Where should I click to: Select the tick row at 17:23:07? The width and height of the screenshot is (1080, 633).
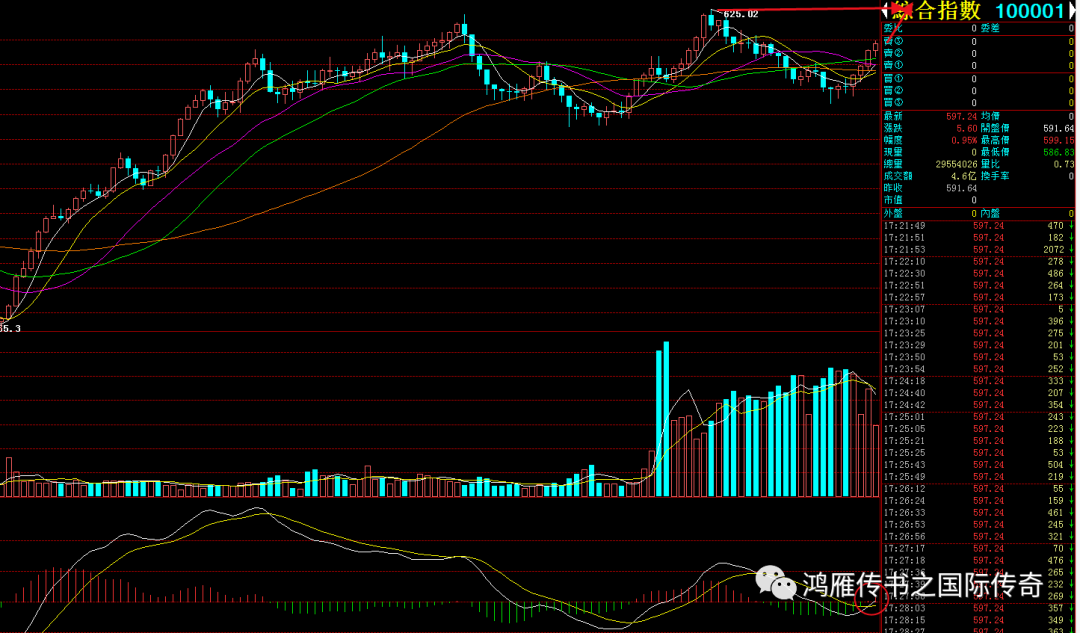pyautogui.click(x=979, y=309)
